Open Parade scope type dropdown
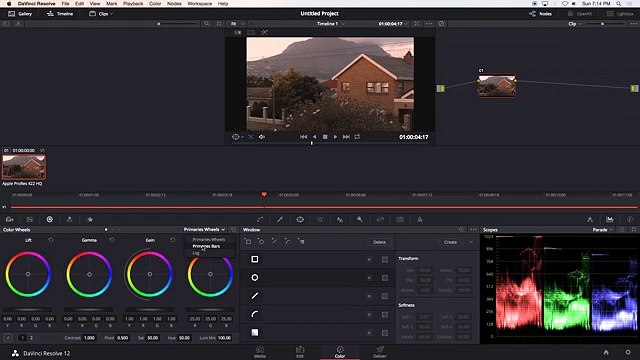Viewport: 640px width, 360px height. point(603,230)
